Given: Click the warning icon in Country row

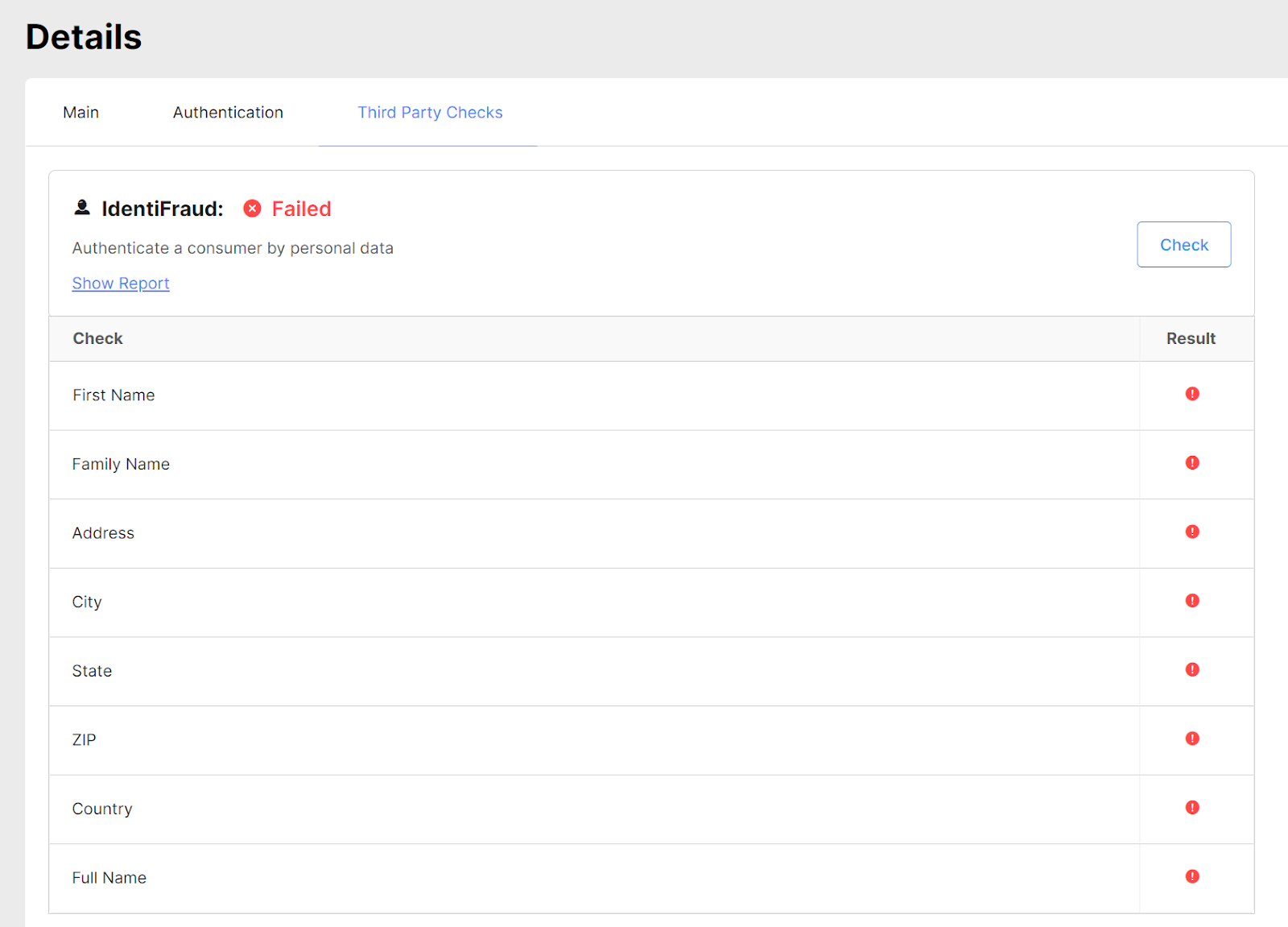Looking at the screenshot, I should pos(1192,807).
